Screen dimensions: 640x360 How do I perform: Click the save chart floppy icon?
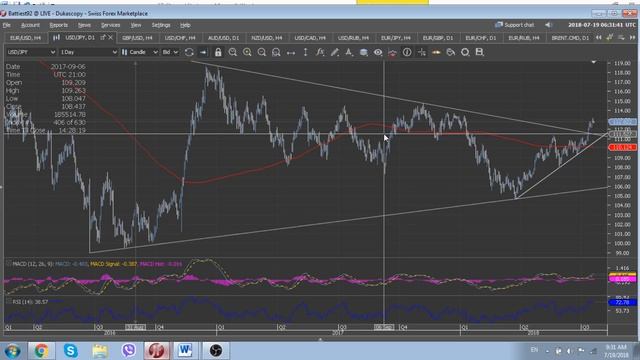(x=480, y=52)
